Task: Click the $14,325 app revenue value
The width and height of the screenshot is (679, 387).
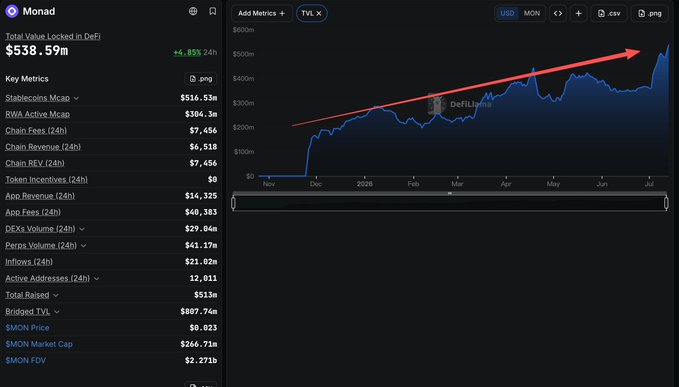Action: coord(201,196)
